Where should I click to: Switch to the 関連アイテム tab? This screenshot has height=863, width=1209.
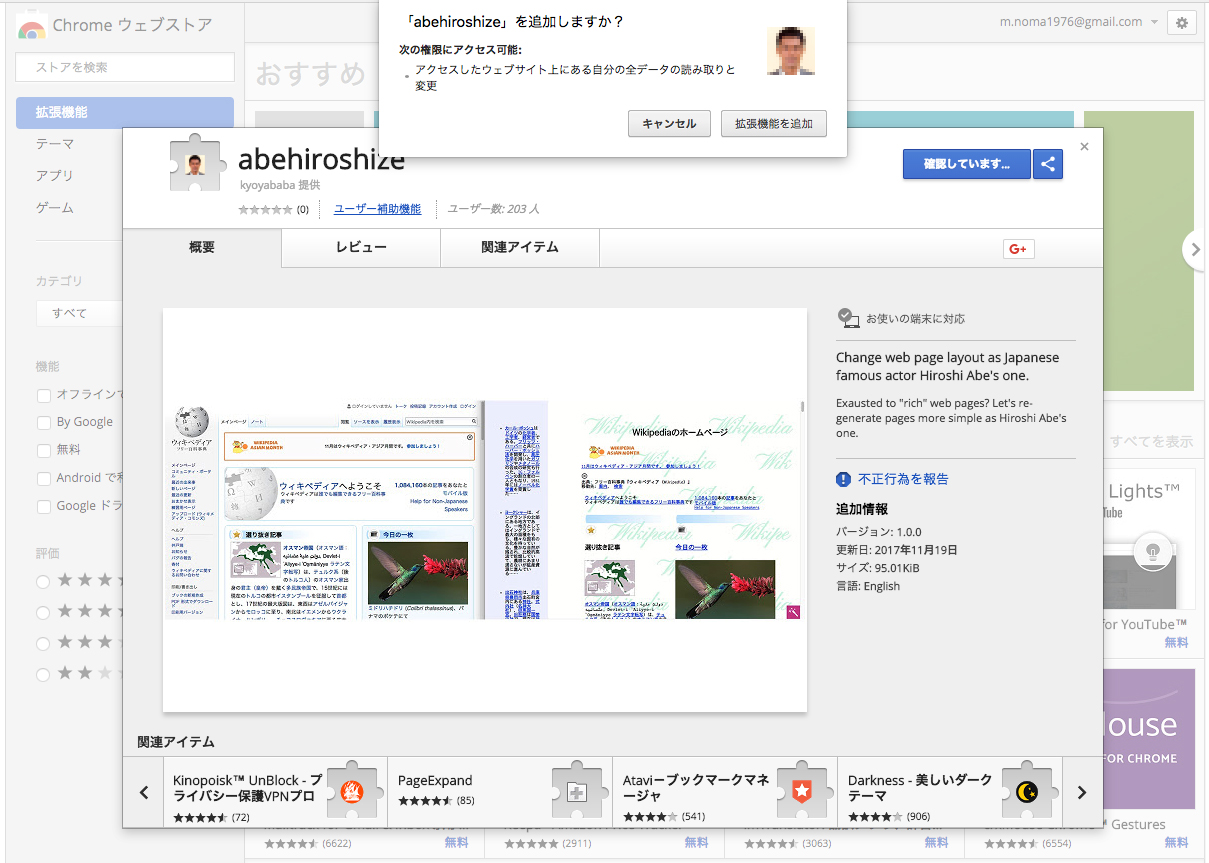pos(520,247)
